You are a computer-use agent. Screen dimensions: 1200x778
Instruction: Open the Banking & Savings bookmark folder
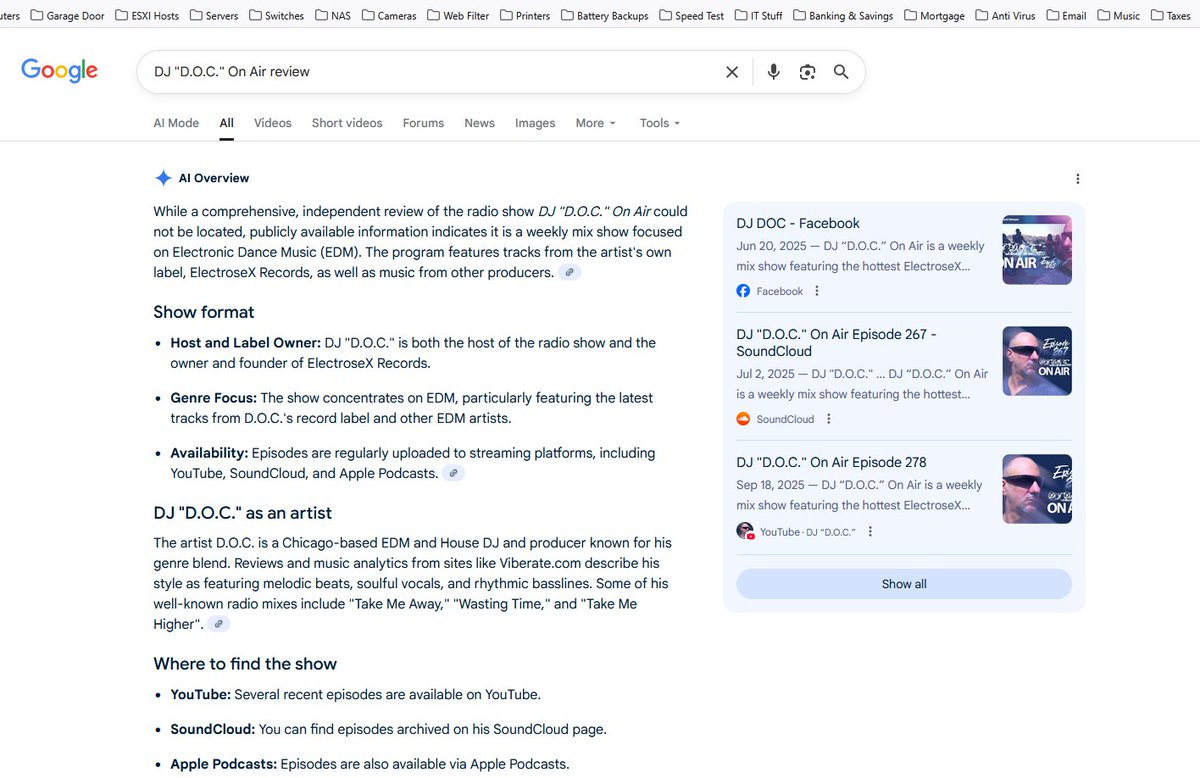(x=843, y=16)
